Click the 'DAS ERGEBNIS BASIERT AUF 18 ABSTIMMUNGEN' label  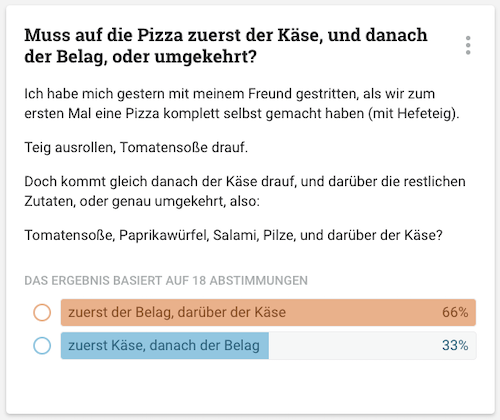point(166,281)
